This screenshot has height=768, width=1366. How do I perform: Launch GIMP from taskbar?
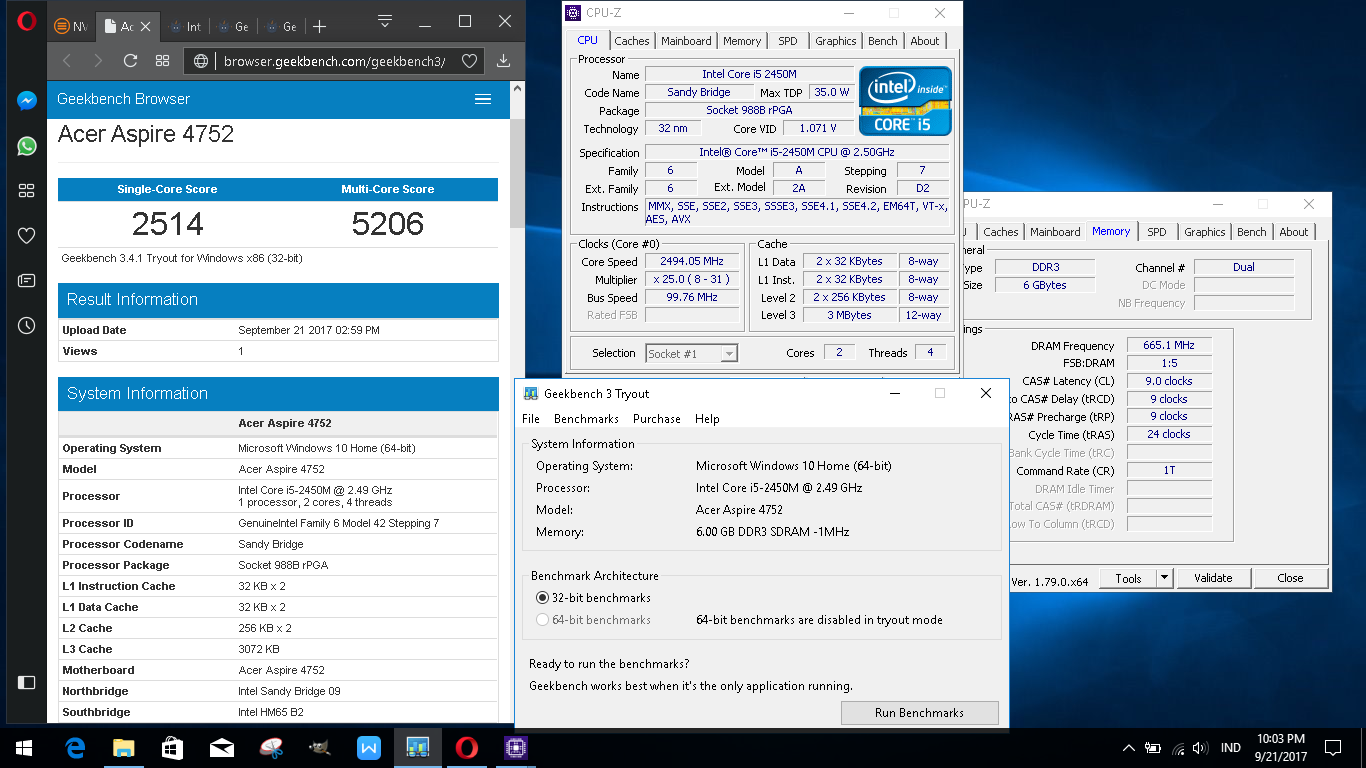coord(319,747)
